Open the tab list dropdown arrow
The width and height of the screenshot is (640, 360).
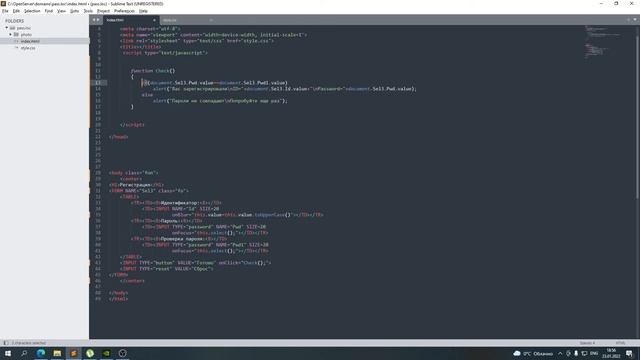tap(635, 20)
